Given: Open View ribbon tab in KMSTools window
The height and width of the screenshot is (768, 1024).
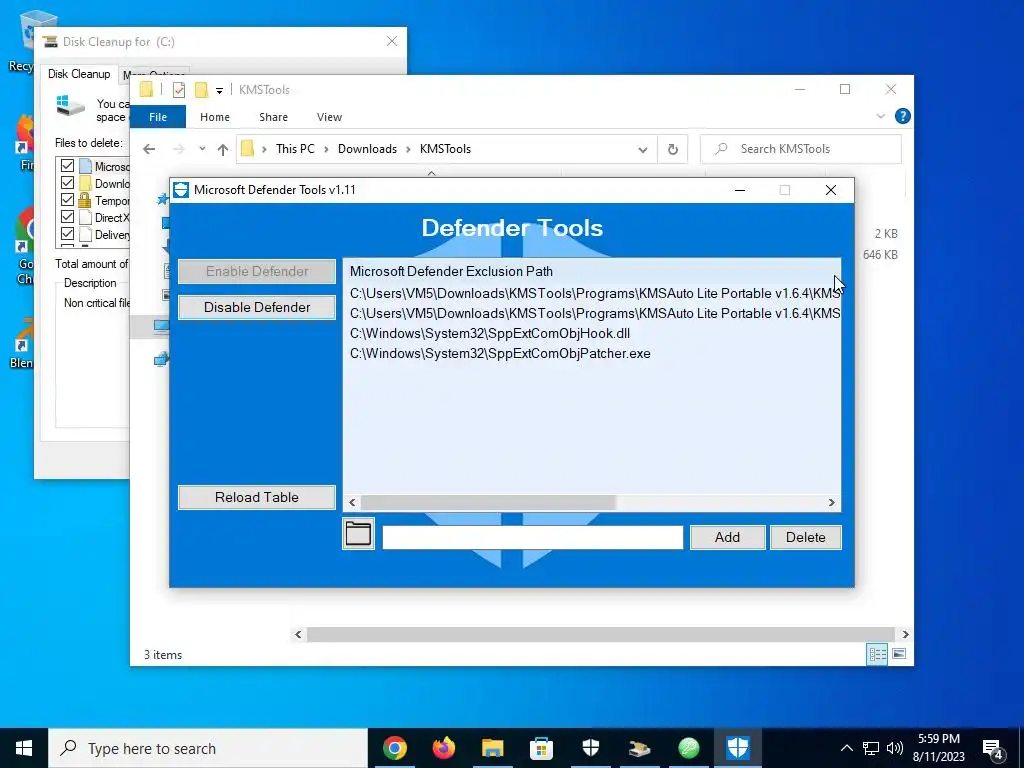Looking at the screenshot, I should [x=329, y=117].
